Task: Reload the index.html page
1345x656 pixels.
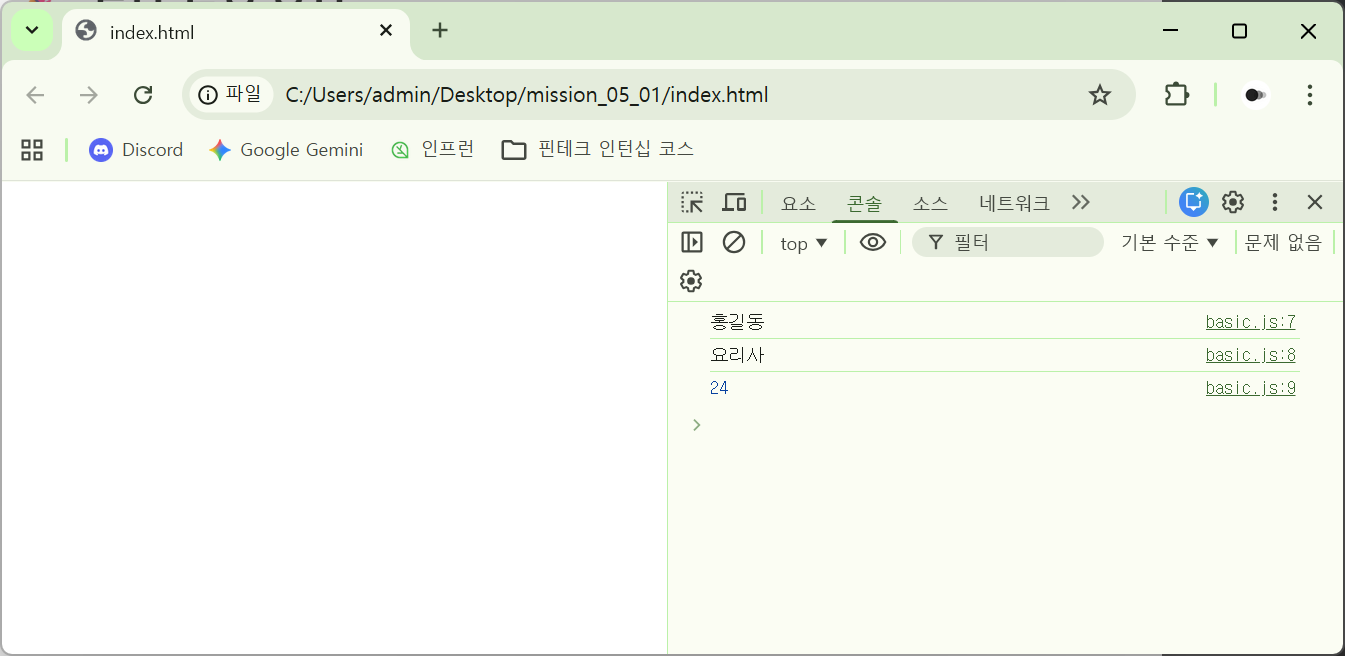Action: coord(143,95)
